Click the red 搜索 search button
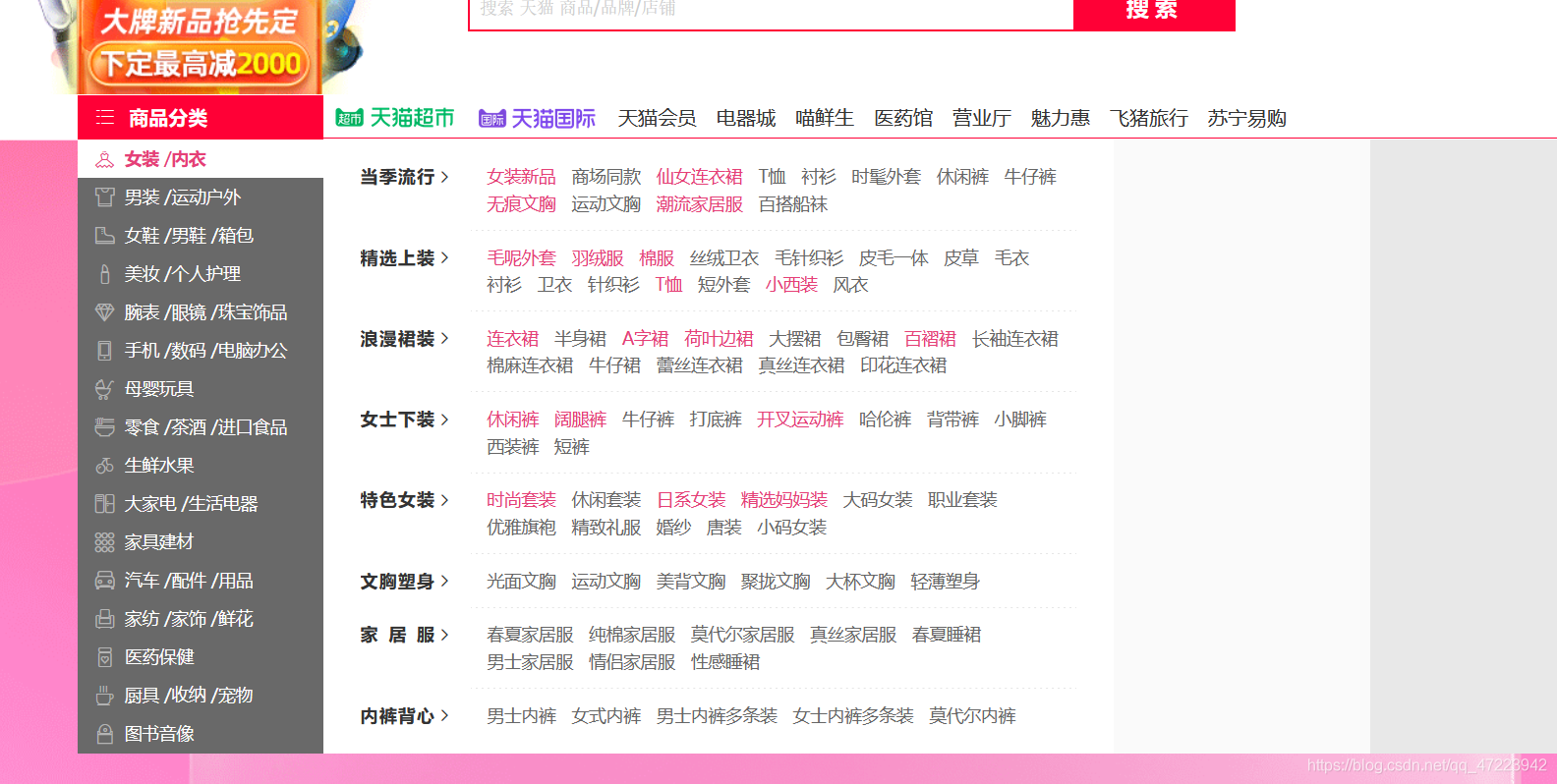The width and height of the screenshot is (1557, 784). click(1153, 14)
